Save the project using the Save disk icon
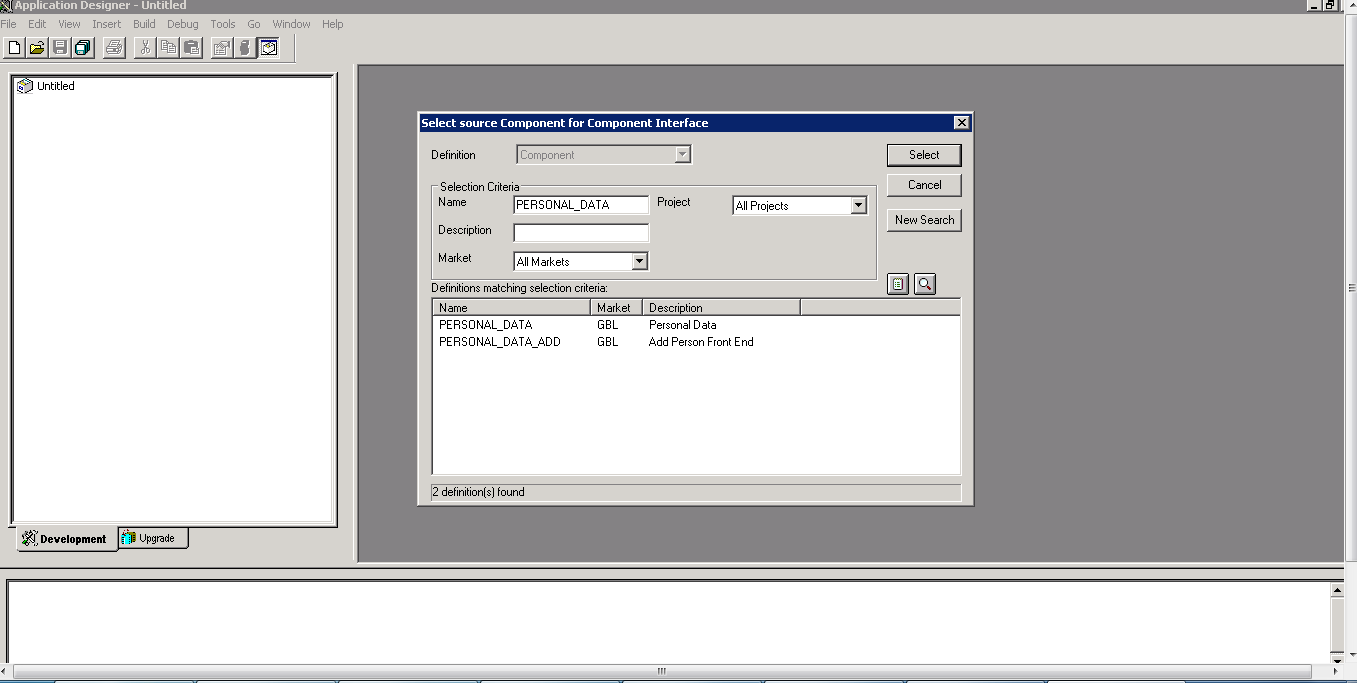This screenshot has height=683, width=1357. (x=59, y=46)
